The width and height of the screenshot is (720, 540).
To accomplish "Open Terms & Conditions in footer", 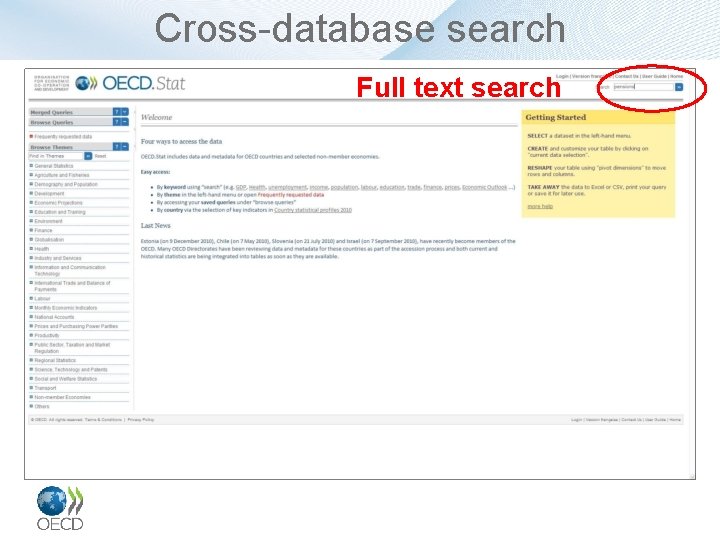I will (103, 420).
